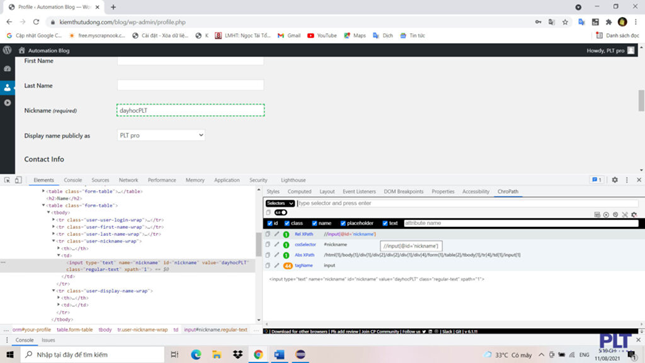
Task: Click table.form-table in the breadcrumb
Action: [x=74, y=330]
